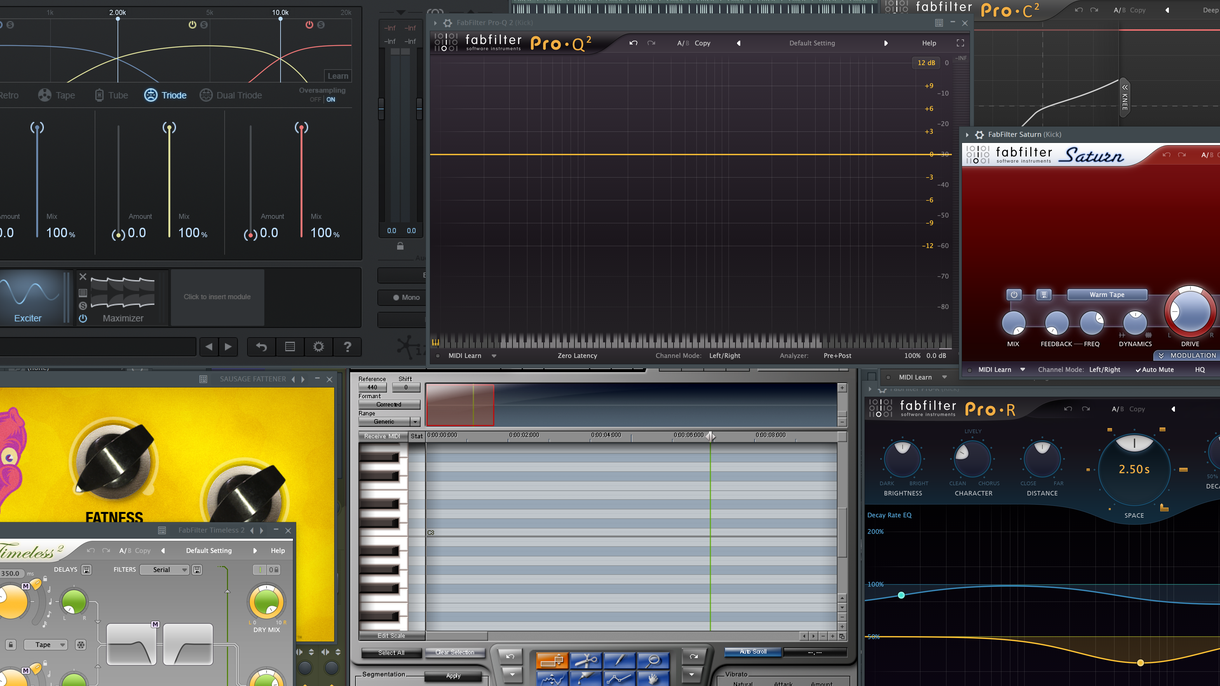Select the orange note selection tool
Screen dimensions: 1220x686
pos(552,660)
